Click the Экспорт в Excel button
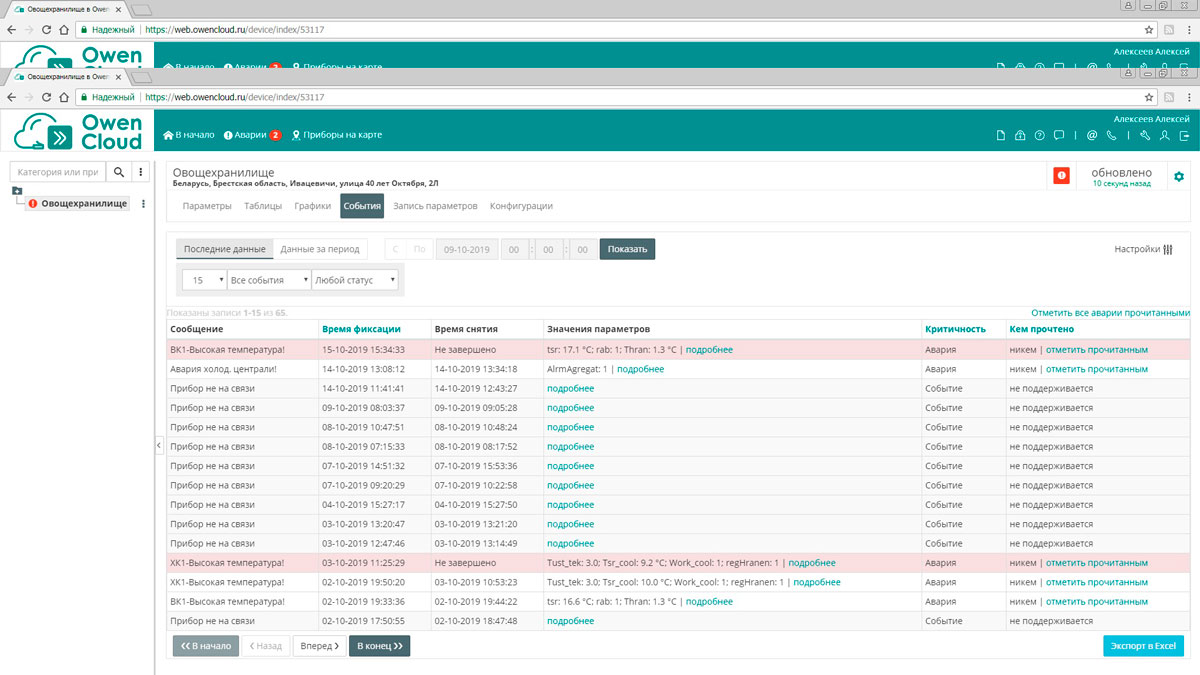 pyautogui.click(x=1144, y=646)
